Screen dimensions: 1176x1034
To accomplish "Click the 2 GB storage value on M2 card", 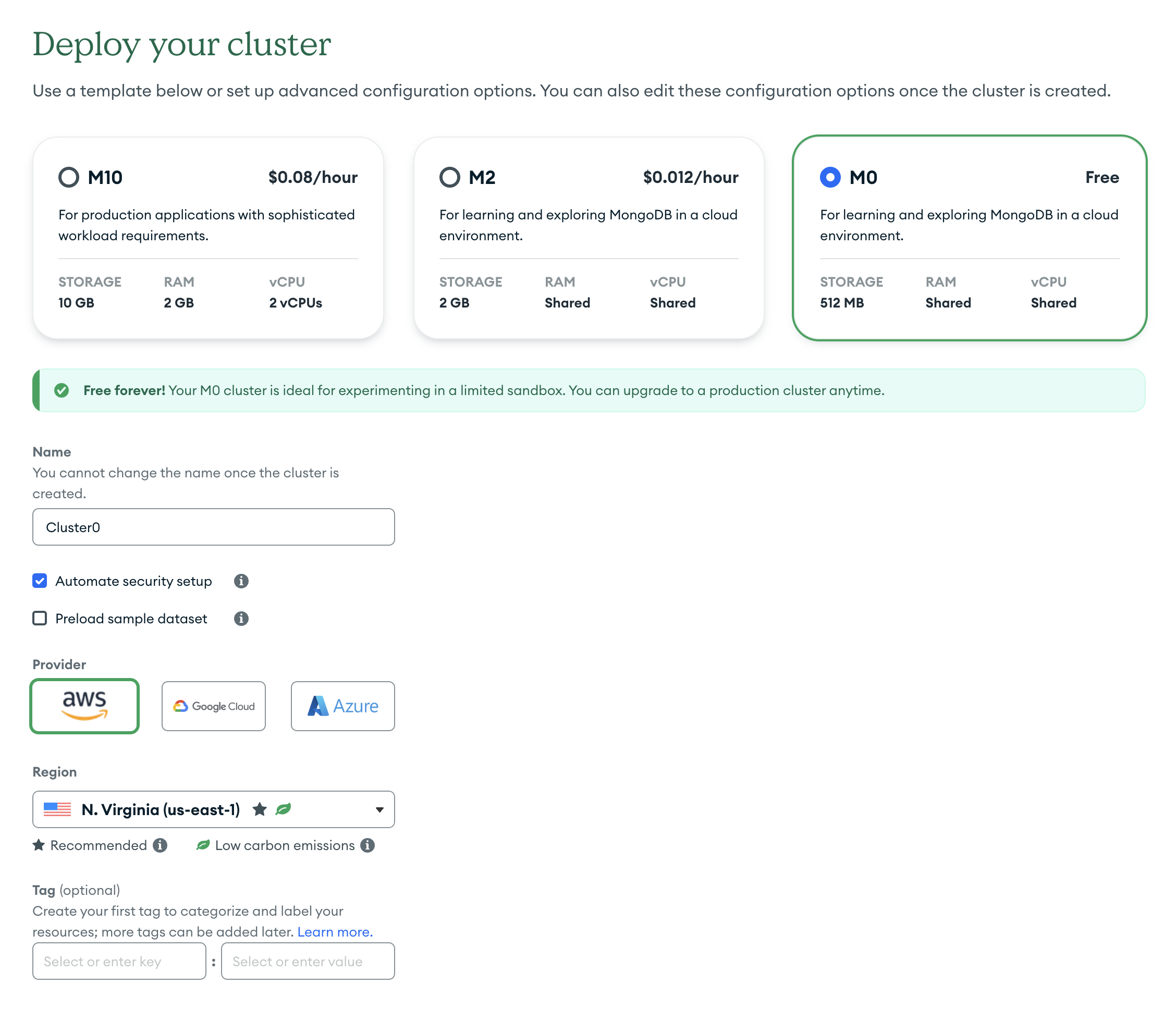I will pos(455,302).
